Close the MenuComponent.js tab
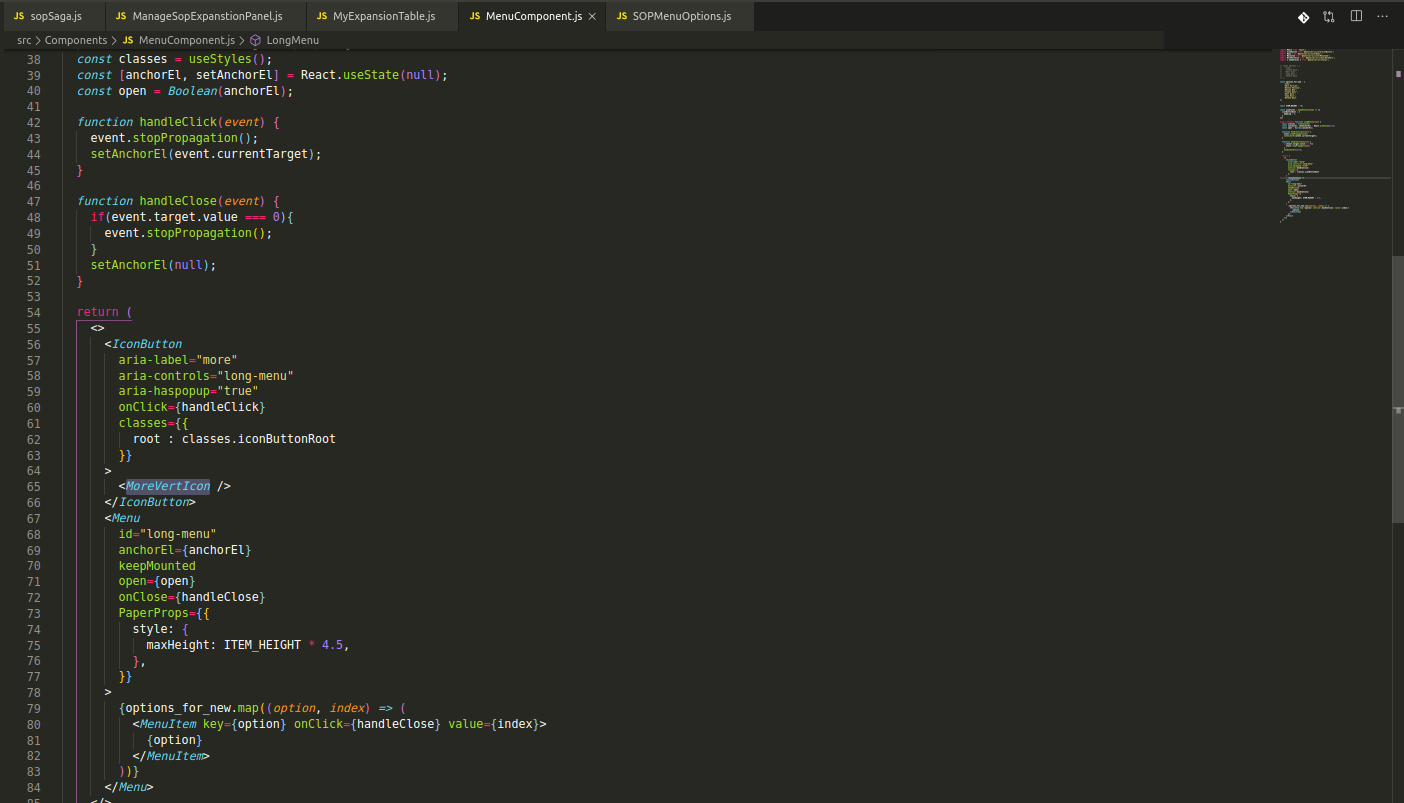 (x=590, y=16)
